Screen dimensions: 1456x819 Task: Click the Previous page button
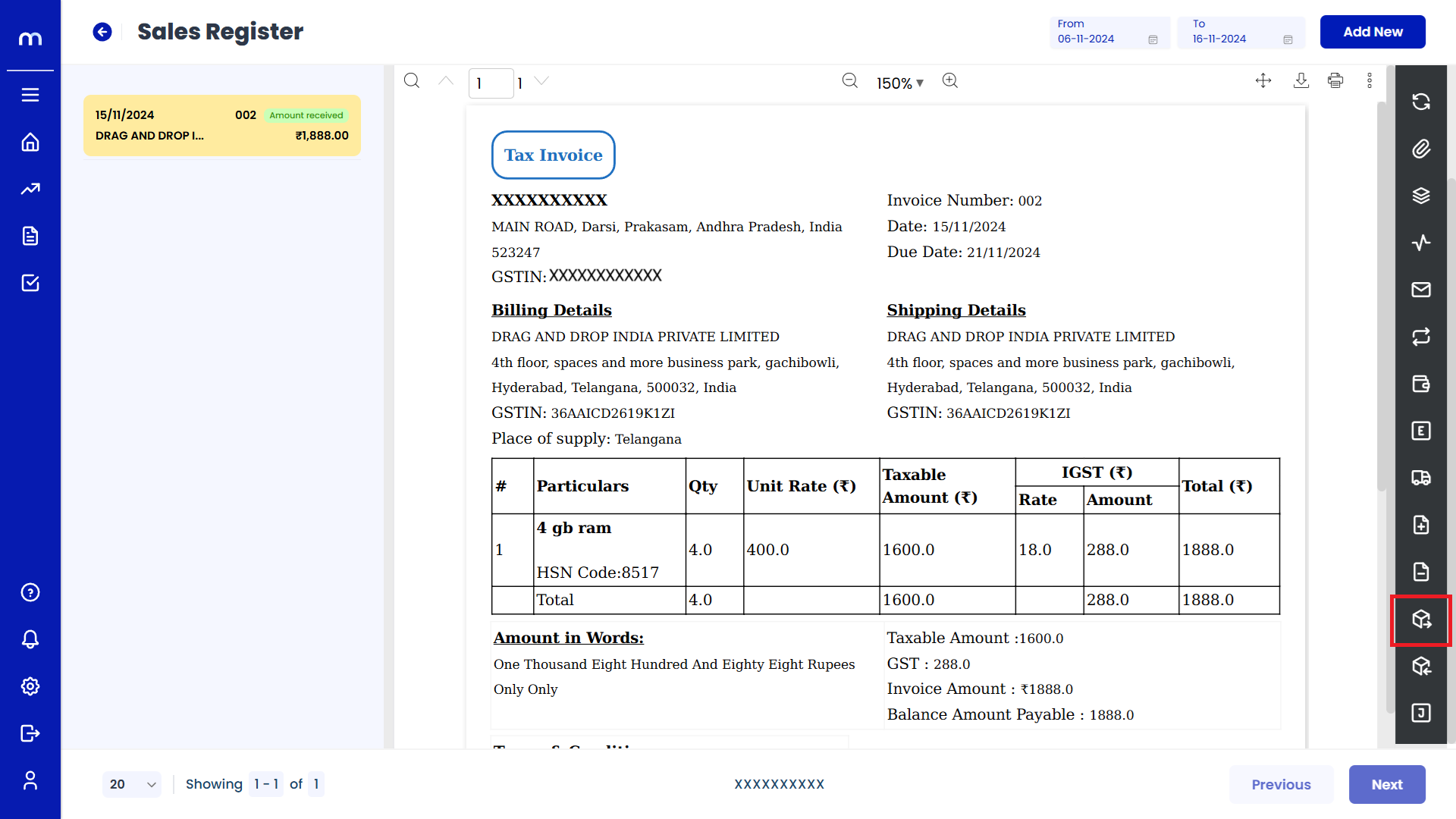1280,784
